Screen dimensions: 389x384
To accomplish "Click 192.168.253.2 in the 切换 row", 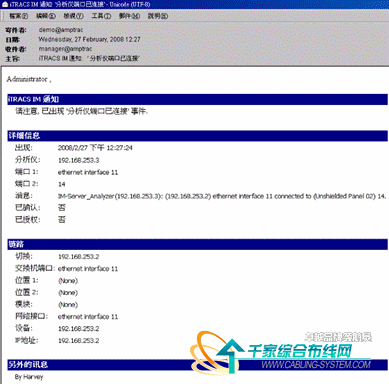I will [x=79, y=257].
